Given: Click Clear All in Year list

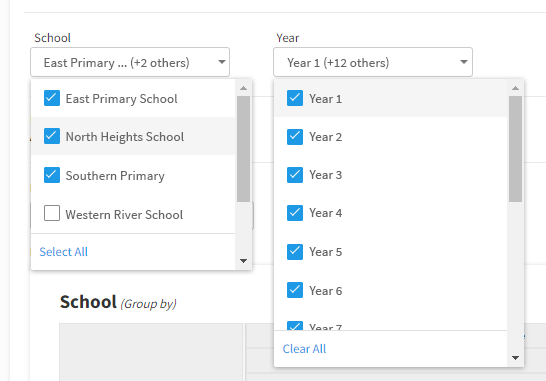Looking at the screenshot, I should 304,349.
